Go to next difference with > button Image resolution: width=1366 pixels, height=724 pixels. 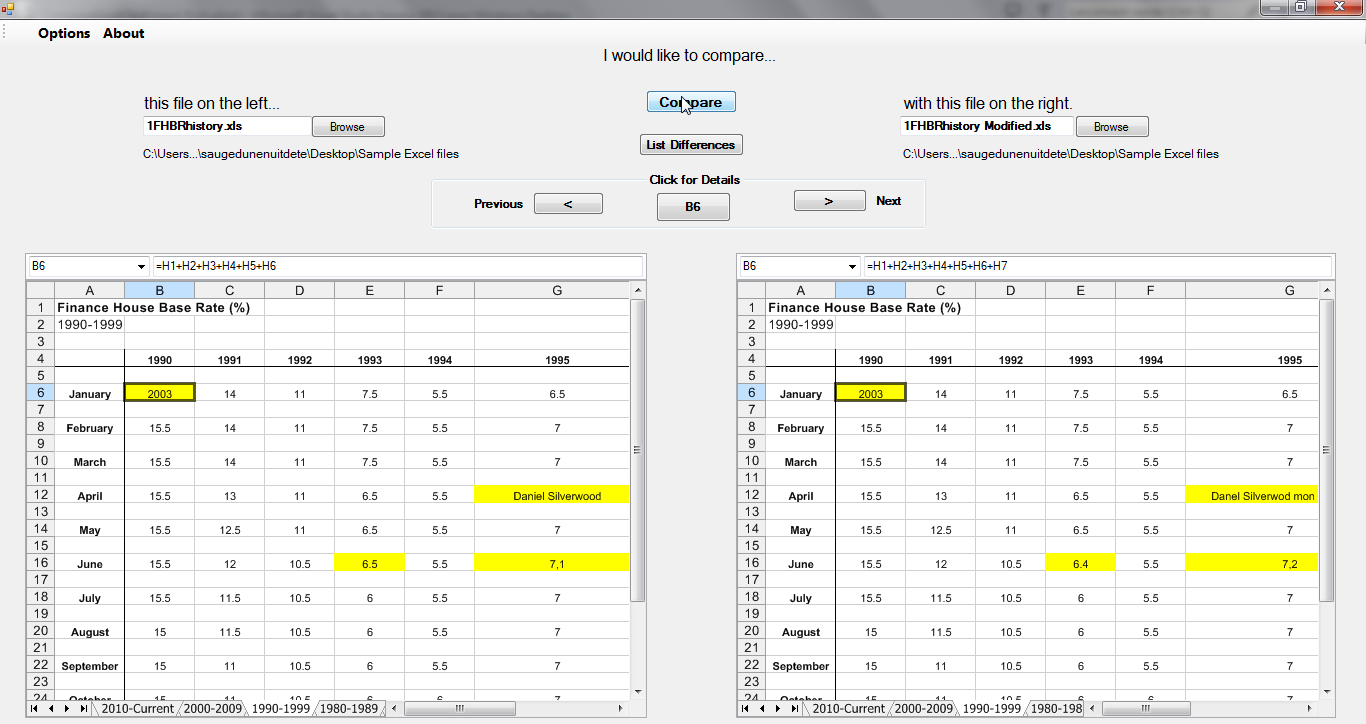pyautogui.click(x=829, y=201)
